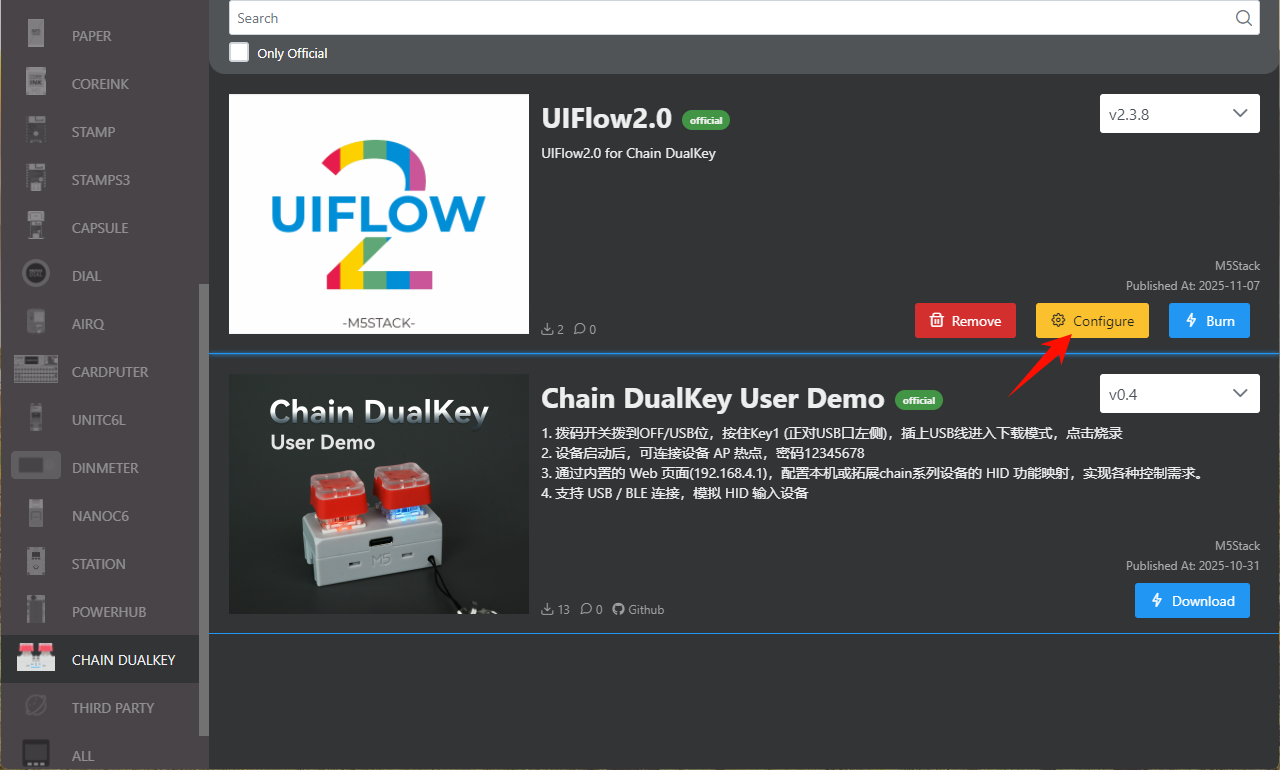Open the v2.3.8 version dropdown
Screen dimensions: 1280x770
[1179, 114]
